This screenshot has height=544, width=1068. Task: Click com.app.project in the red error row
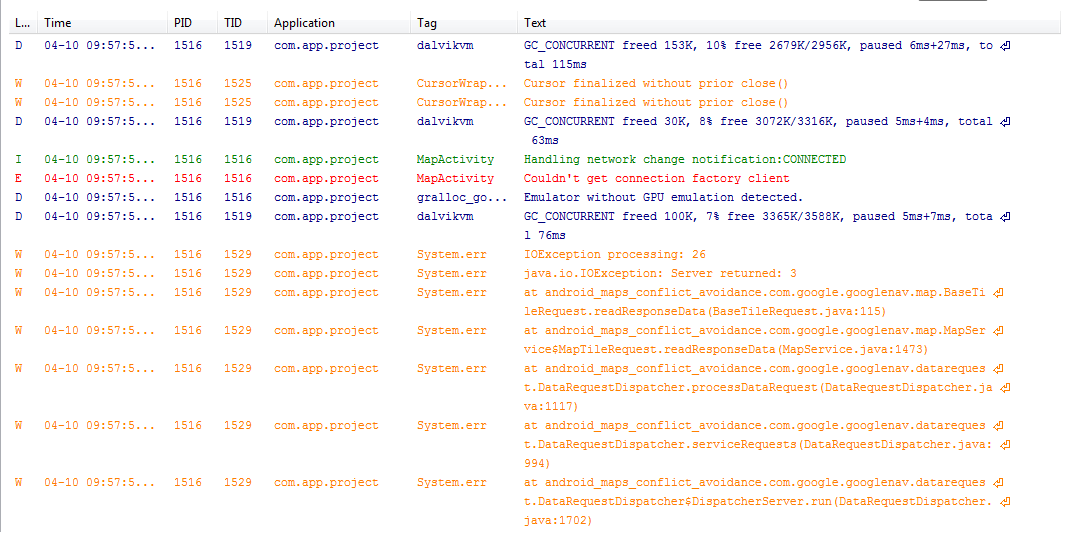[x=326, y=178]
